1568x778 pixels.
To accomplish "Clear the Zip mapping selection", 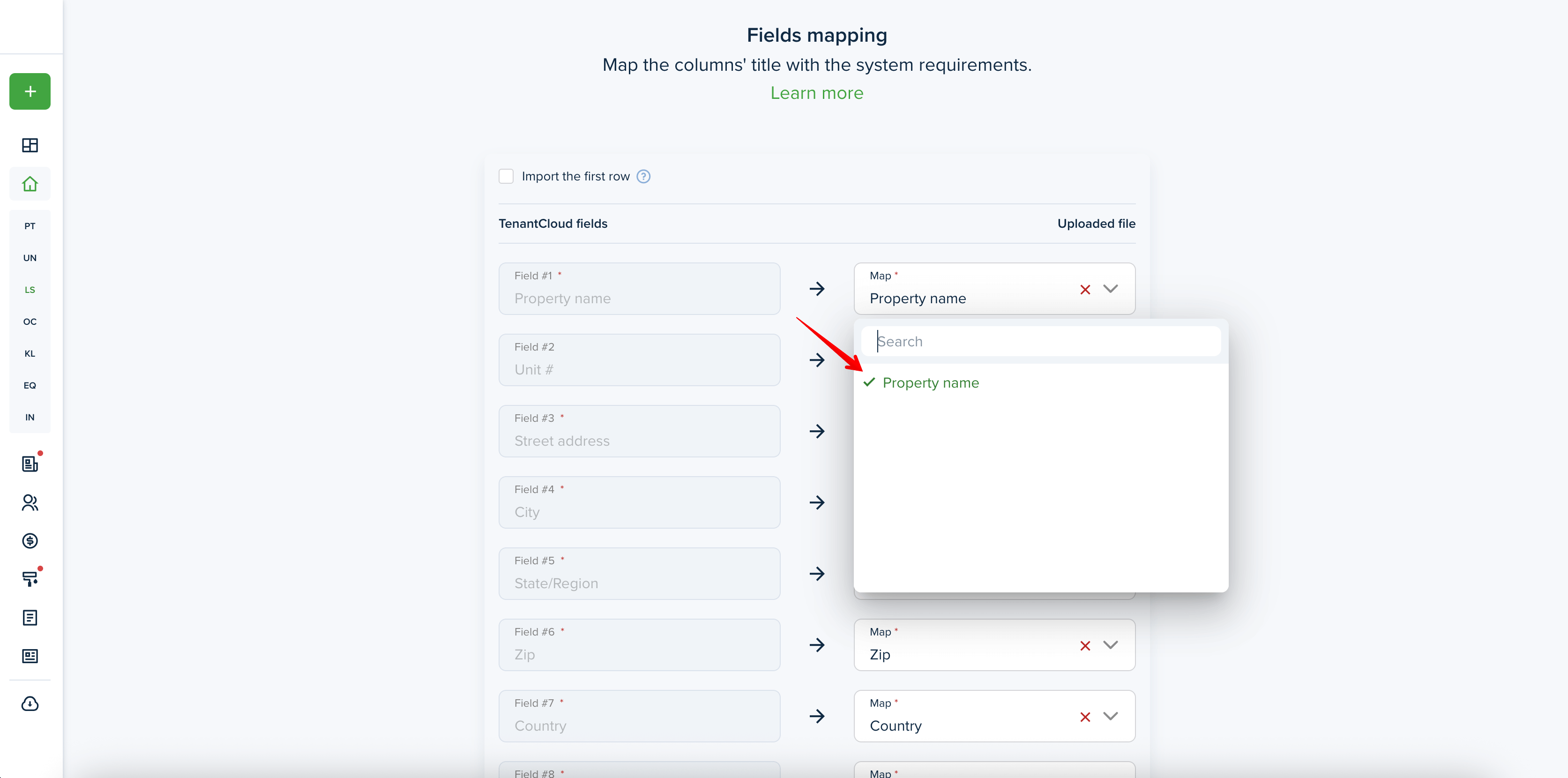I will point(1085,646).
